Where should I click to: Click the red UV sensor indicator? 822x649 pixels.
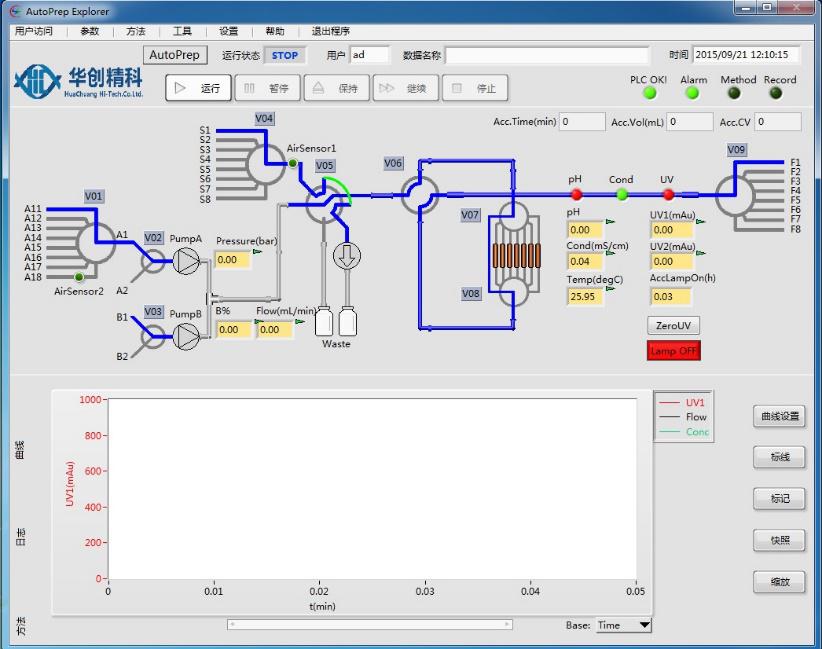click(x=668, y=195)
